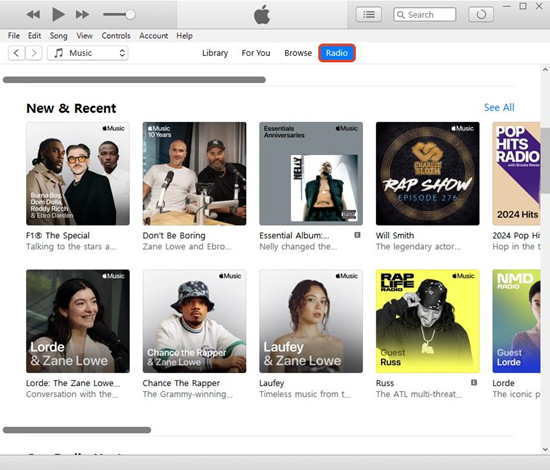The width and height of the screenshot is (550, 470).
Task: Click explicit badge beside Essential Album
Action: point(357,235)
